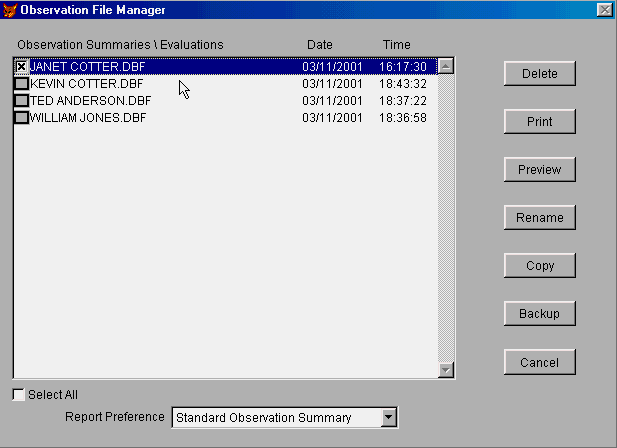
Task: Click the list scrollbar down arrow
Action: pyautogui.click(x=446, y=370)
